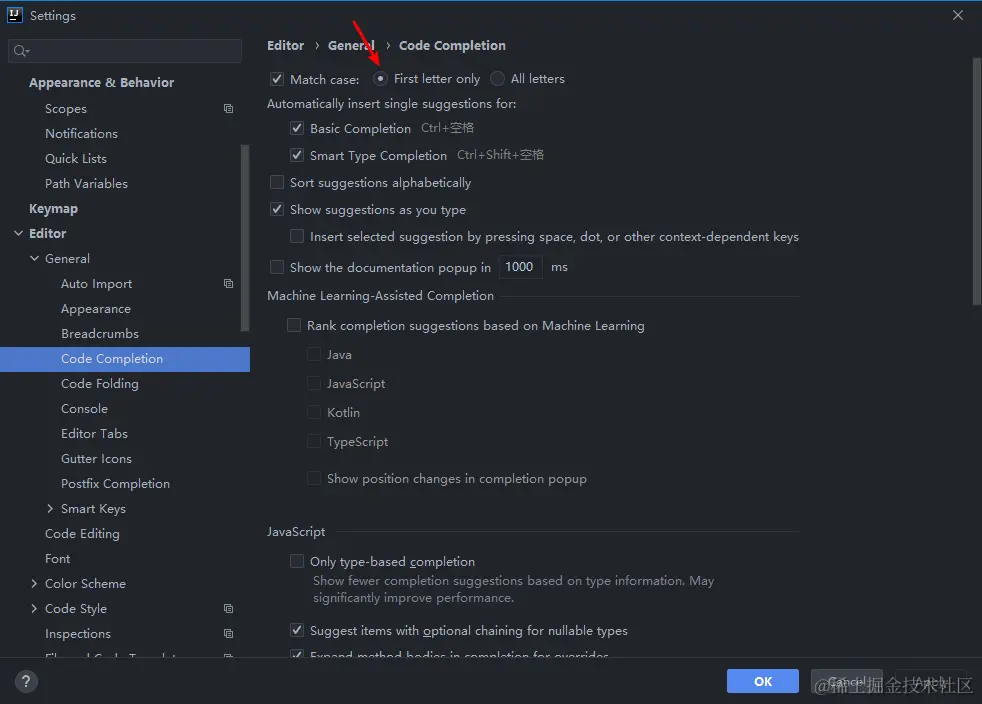The height and width of the screenshot is (704, 982).
Task: Toggle the Java machine learning checkbox
Action: tap(314, 355)
